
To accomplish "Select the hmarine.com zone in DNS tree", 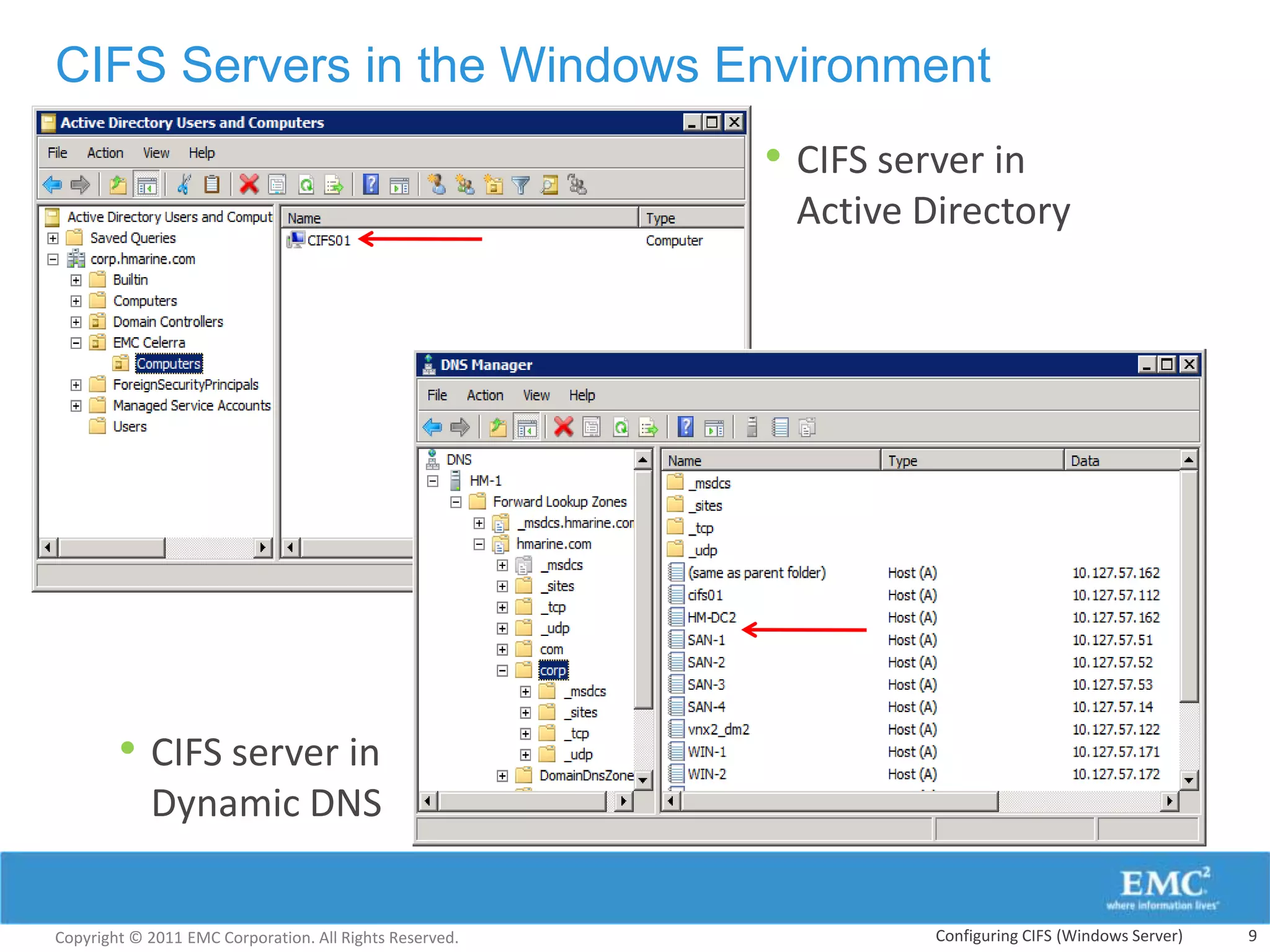I will pyautogui.click(x=554, y=544).
